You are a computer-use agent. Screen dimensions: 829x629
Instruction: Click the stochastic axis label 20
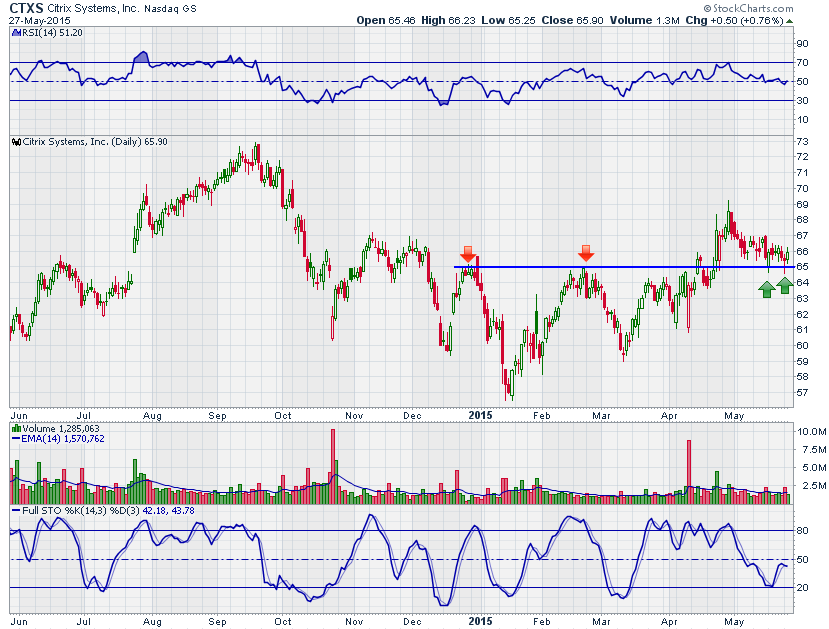(802, 588)
